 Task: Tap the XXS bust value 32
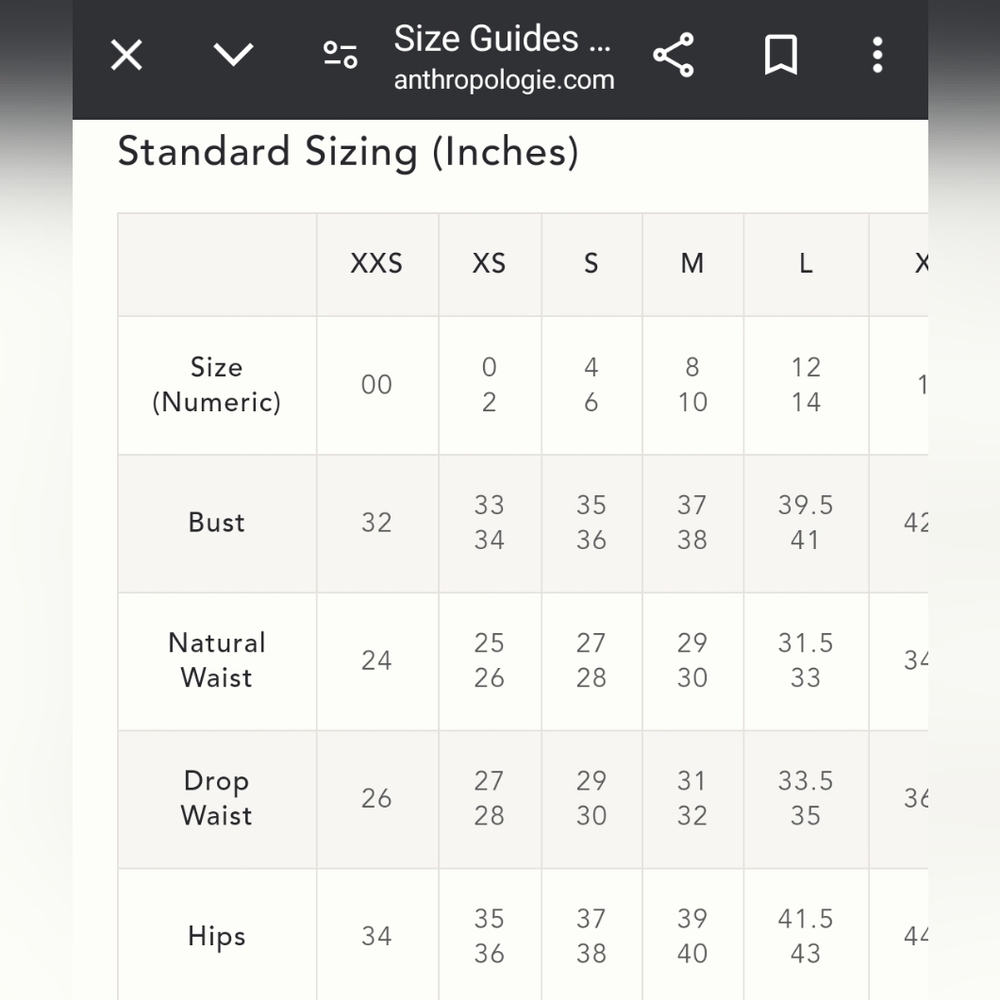(x=376, y=523)
